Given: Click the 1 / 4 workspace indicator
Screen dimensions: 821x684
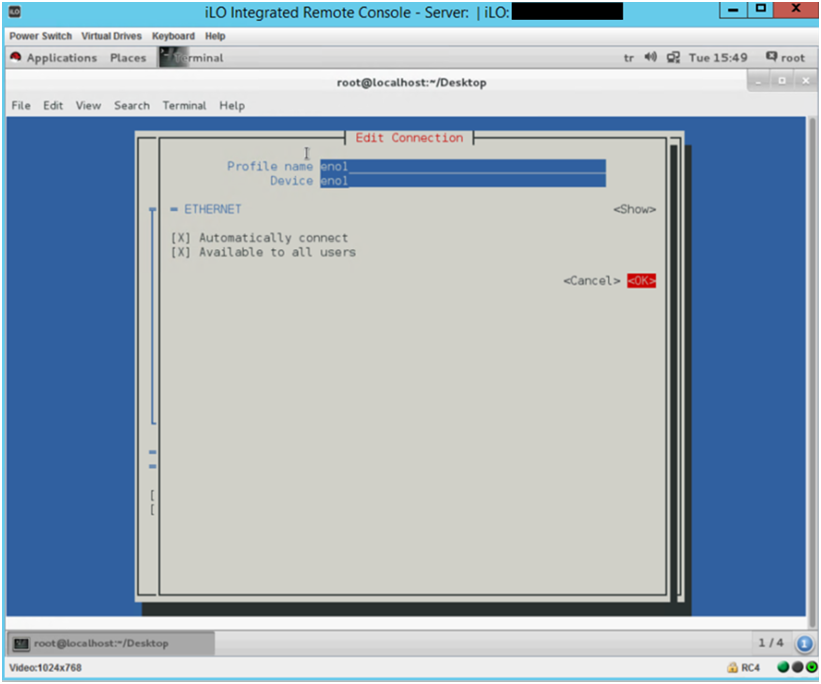Looking at the screenshot, I should [x=771, y=643].
